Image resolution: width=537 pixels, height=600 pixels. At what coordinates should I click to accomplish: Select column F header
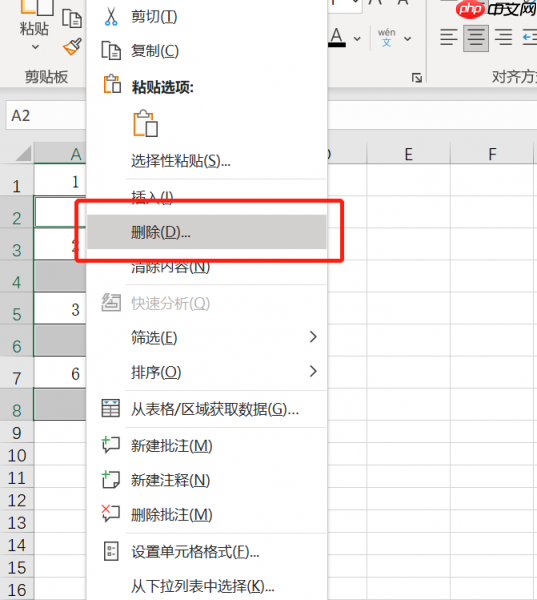pos(492,154)
